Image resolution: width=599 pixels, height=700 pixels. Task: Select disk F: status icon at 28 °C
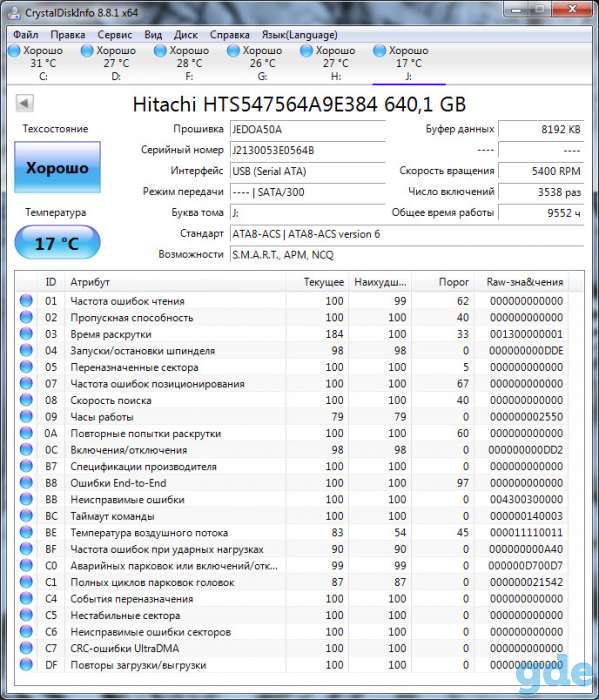160,51
